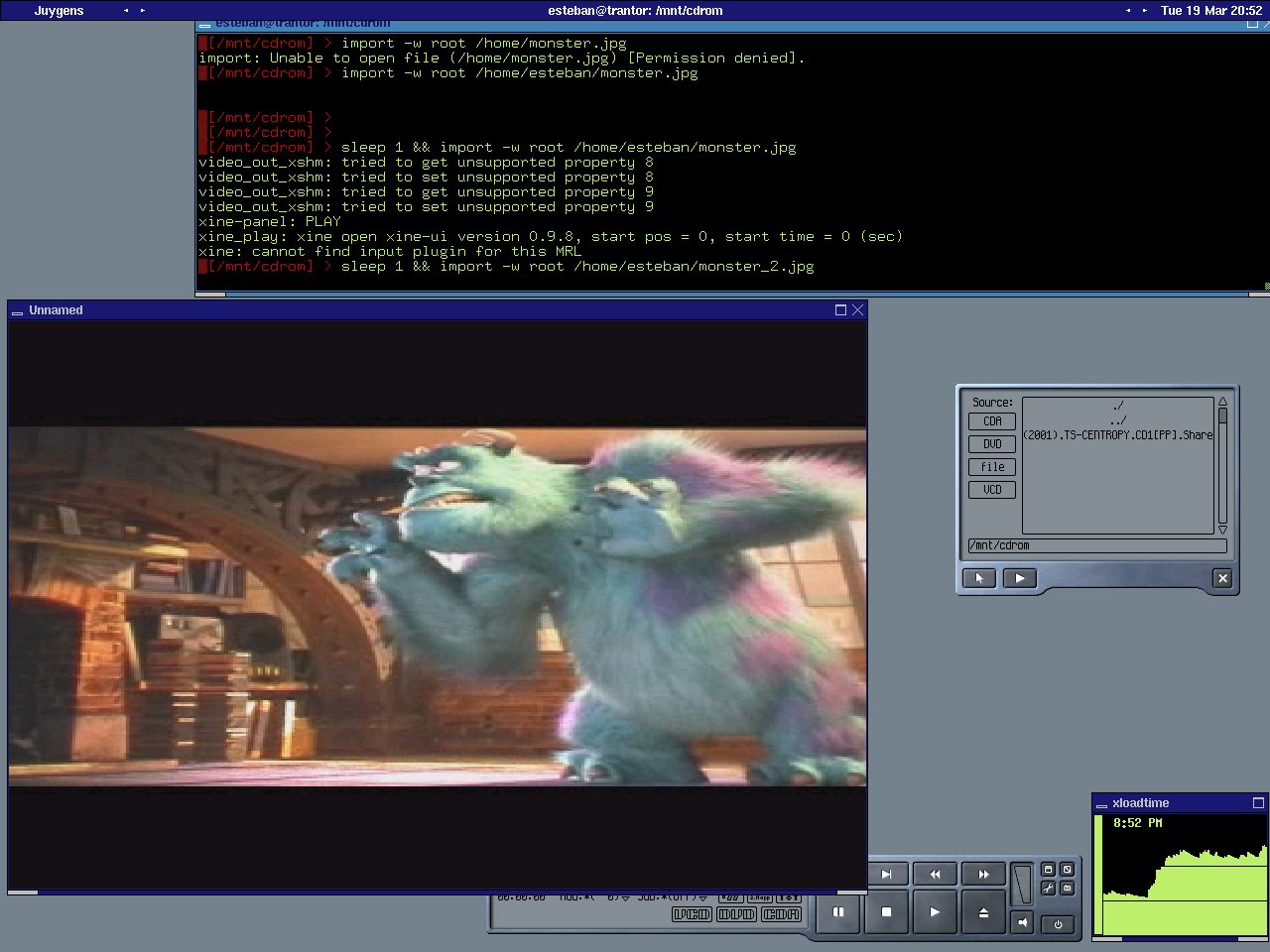Choose VCD source in the MRL browser

pyautogui.click(x=992, y=490)
